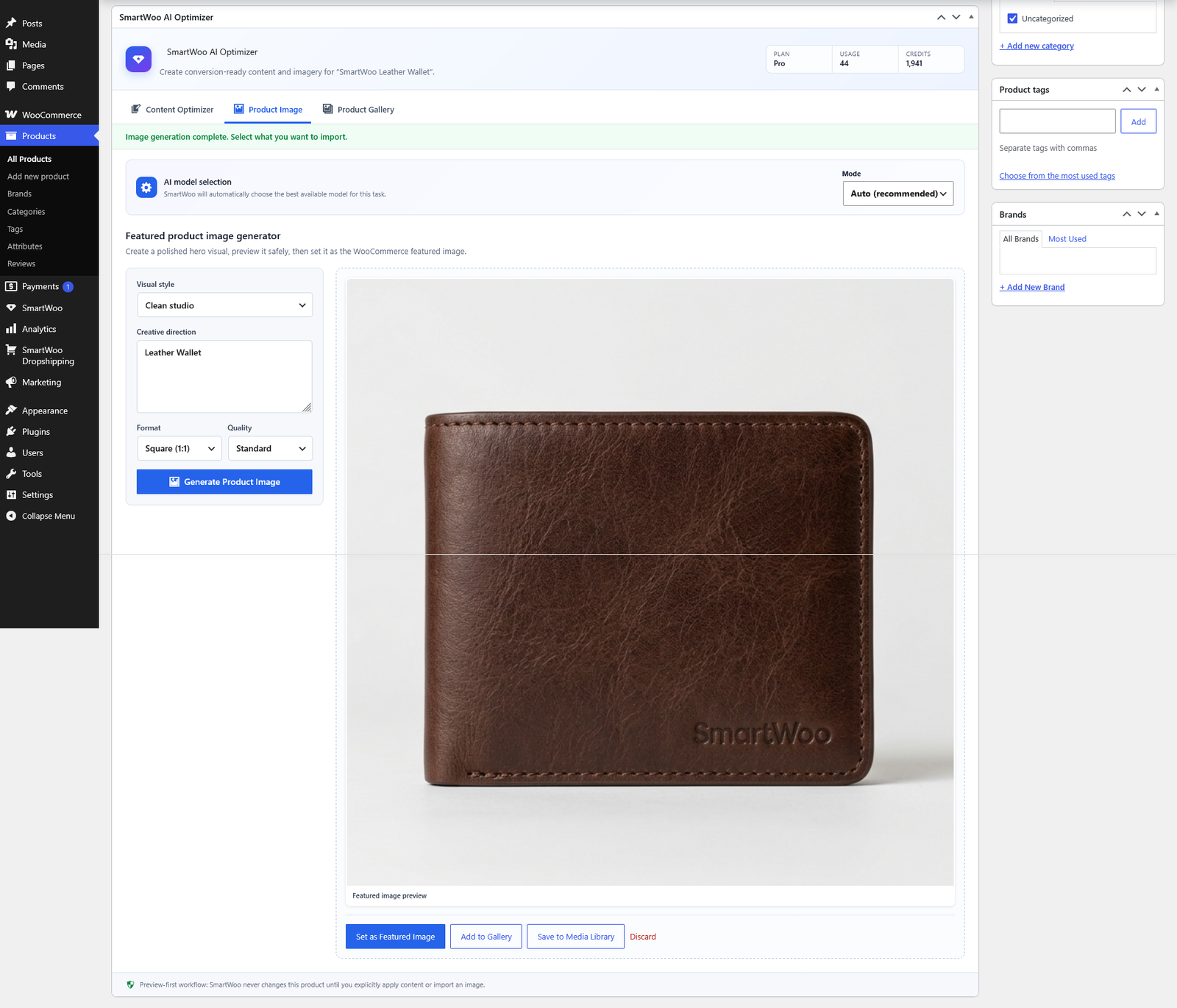Click AI model selection gear icon
This screenshot has height=1008, width=1177.
point(146,188)
